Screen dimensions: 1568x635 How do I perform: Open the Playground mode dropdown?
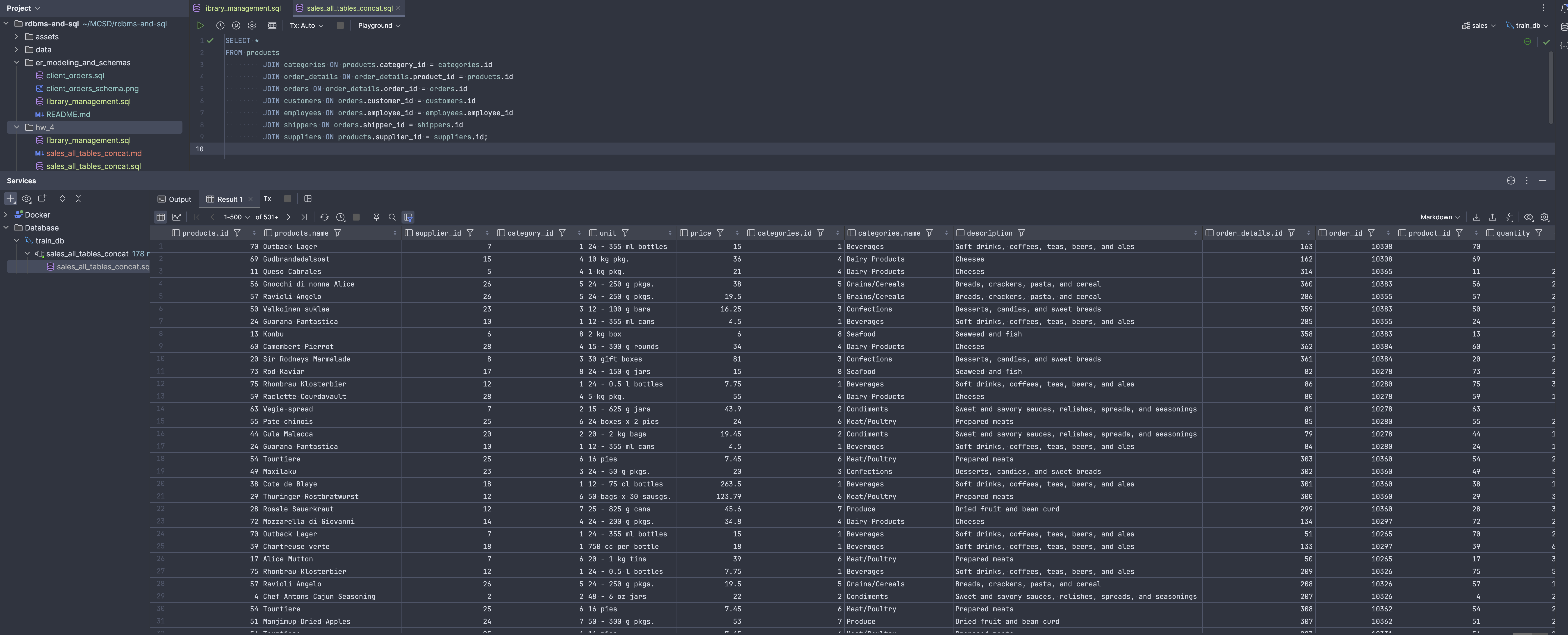(379, 25)
